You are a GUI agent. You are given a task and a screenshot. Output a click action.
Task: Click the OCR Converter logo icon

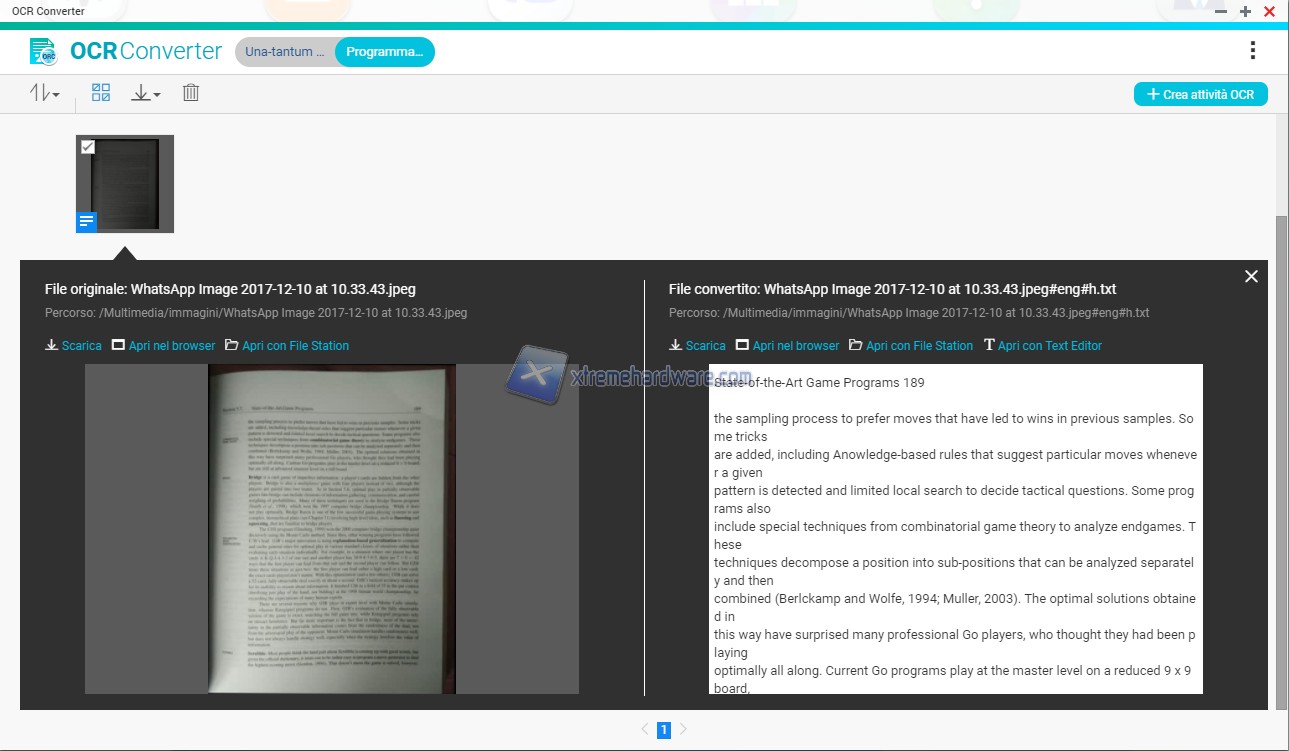point(43,51)
